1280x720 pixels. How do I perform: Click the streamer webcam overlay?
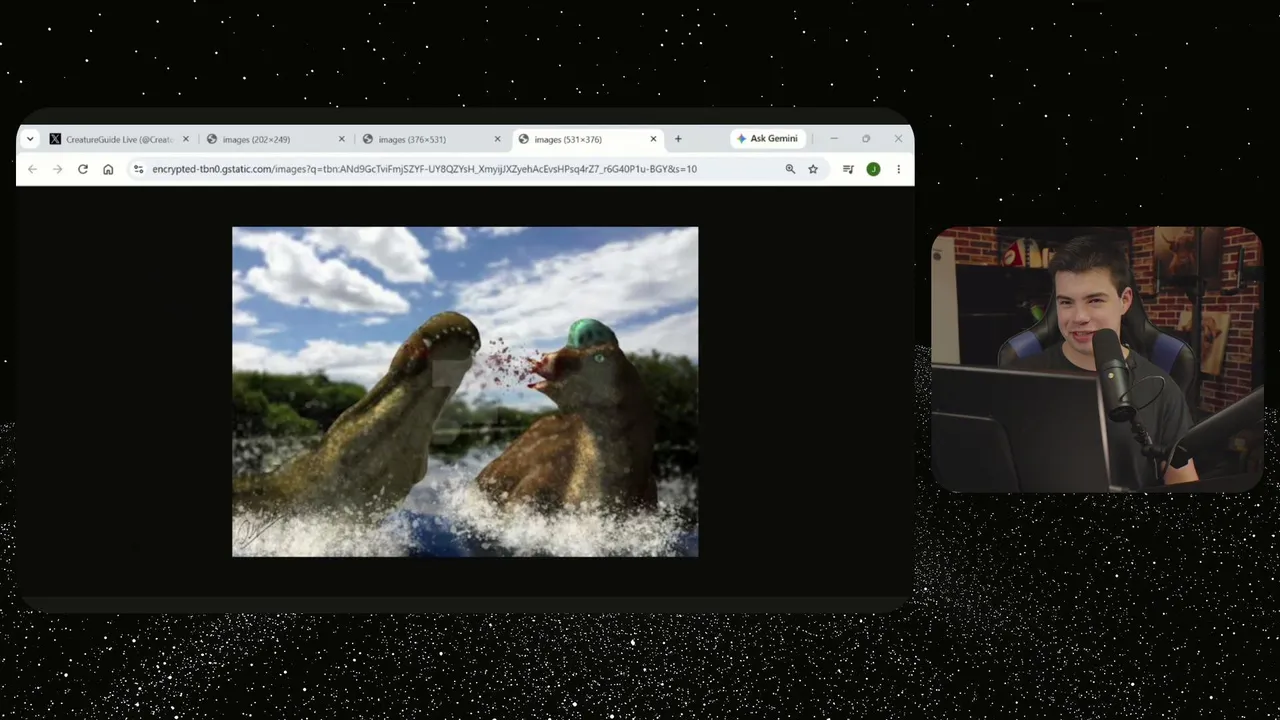[1097, 360]
